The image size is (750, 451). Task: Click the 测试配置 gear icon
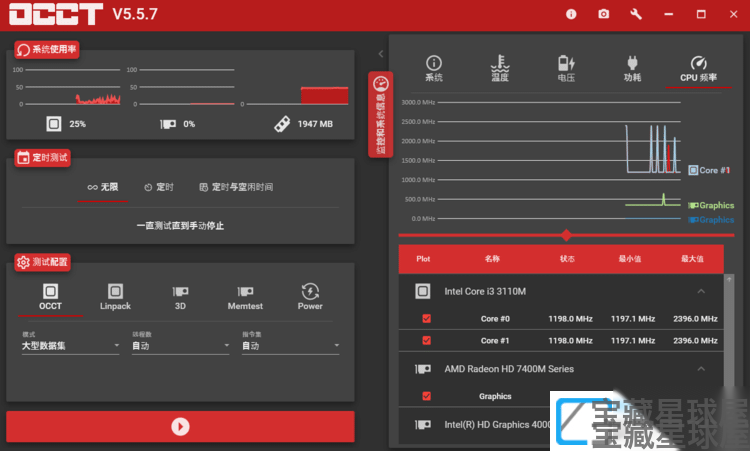(x=23, y=262)
